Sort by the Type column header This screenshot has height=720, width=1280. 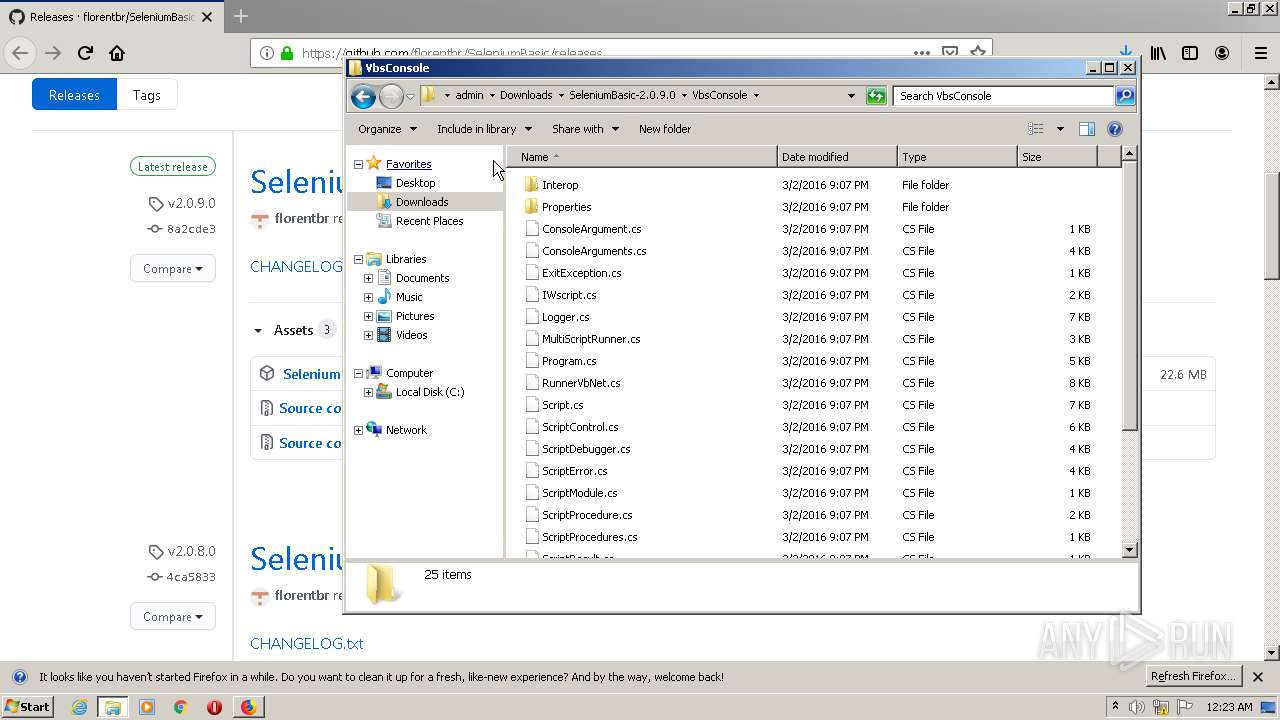tap(957, 157)
